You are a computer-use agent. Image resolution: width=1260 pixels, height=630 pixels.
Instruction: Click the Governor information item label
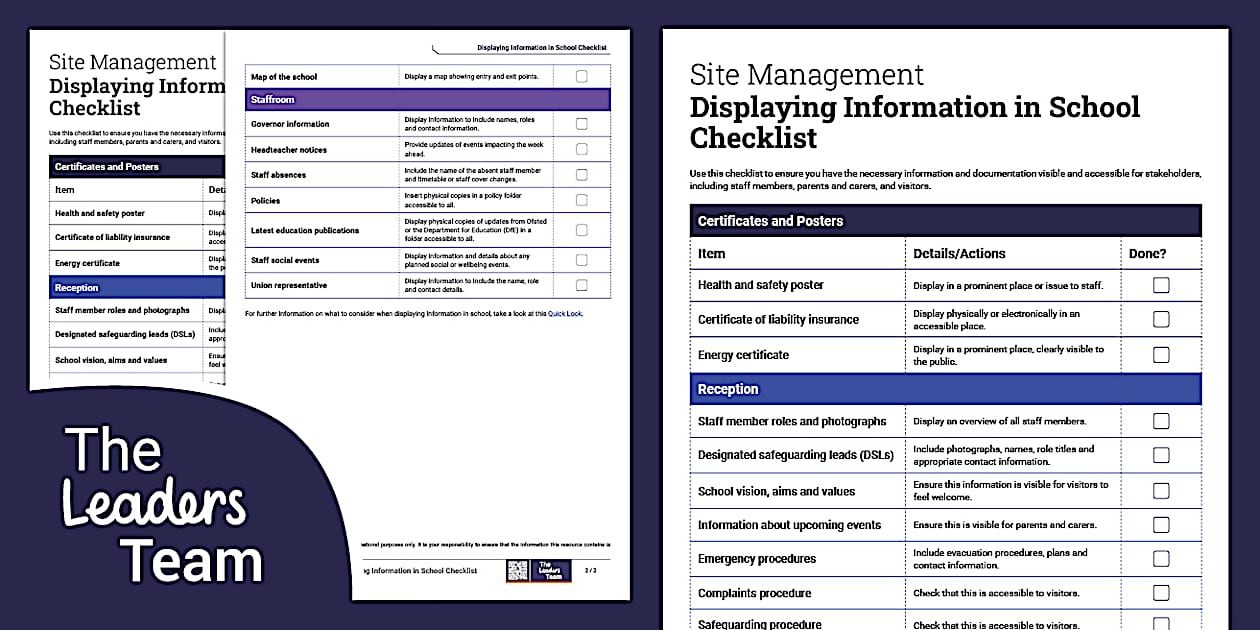coord(290,123)
